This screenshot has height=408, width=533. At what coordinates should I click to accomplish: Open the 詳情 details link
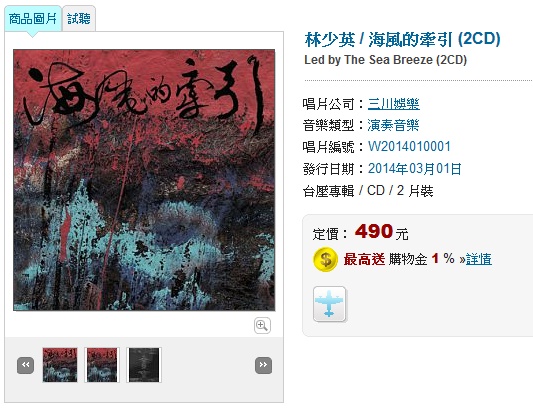point(479,259)
